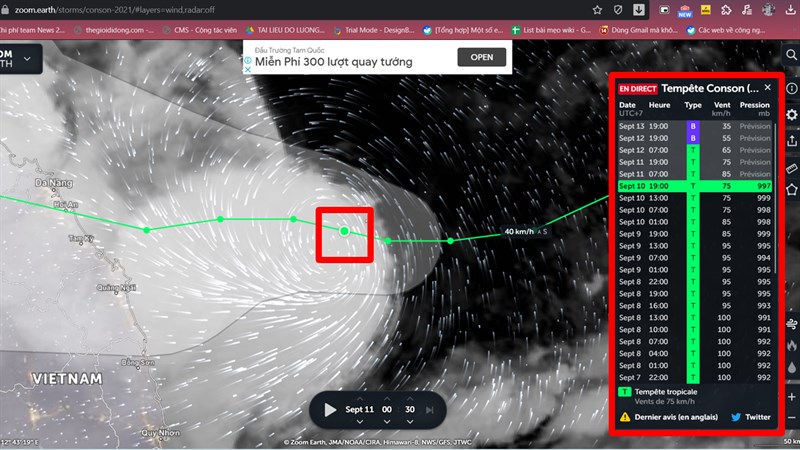Open the extensions puzzle menu
This screenshot has width=800, height=450.
click(x=726, y=10)
